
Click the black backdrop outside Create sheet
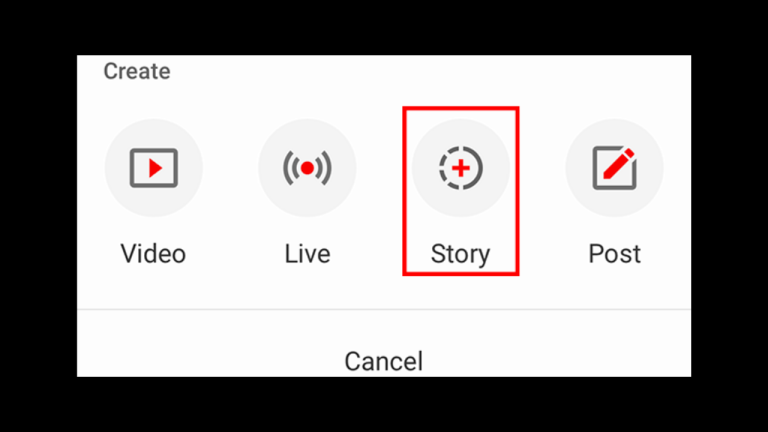(384, 27)
